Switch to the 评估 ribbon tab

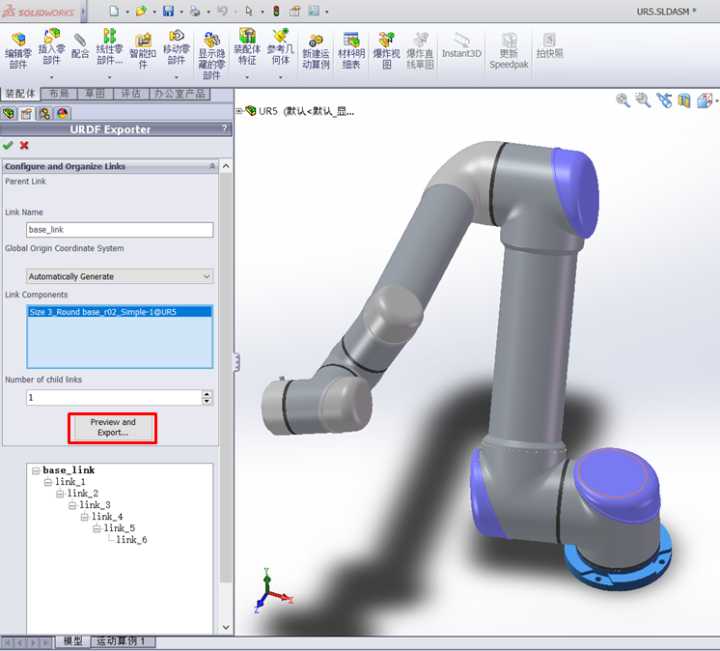click(130, 94)
